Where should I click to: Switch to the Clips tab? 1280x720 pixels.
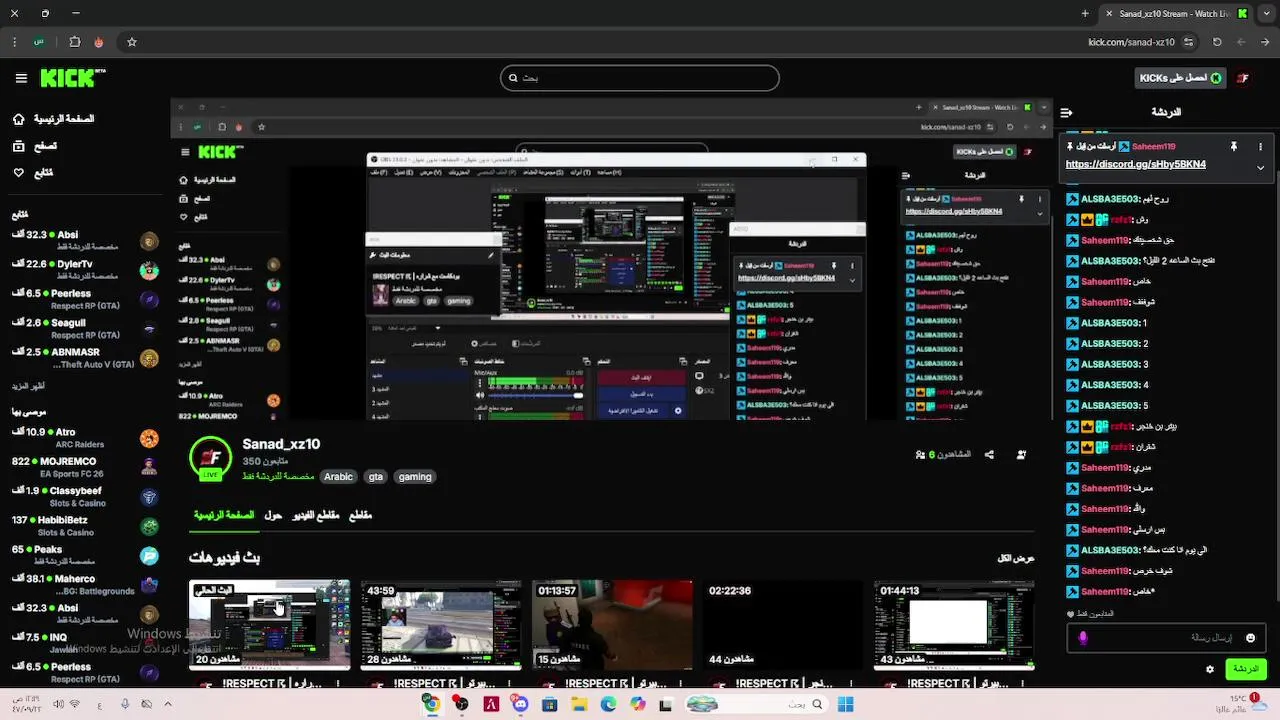click(x=360, y=515)
